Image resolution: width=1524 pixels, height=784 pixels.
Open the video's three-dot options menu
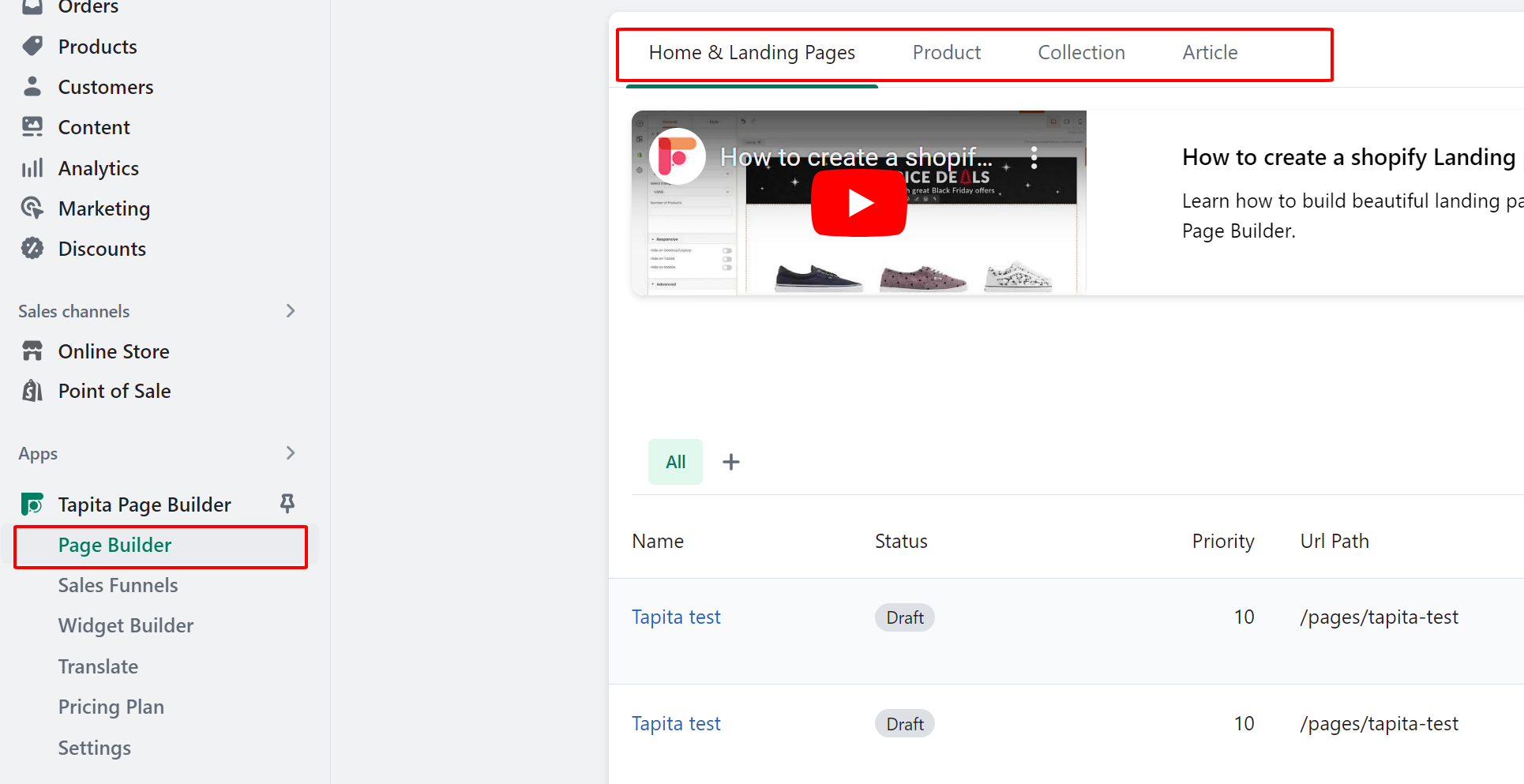pos(1034,157)
